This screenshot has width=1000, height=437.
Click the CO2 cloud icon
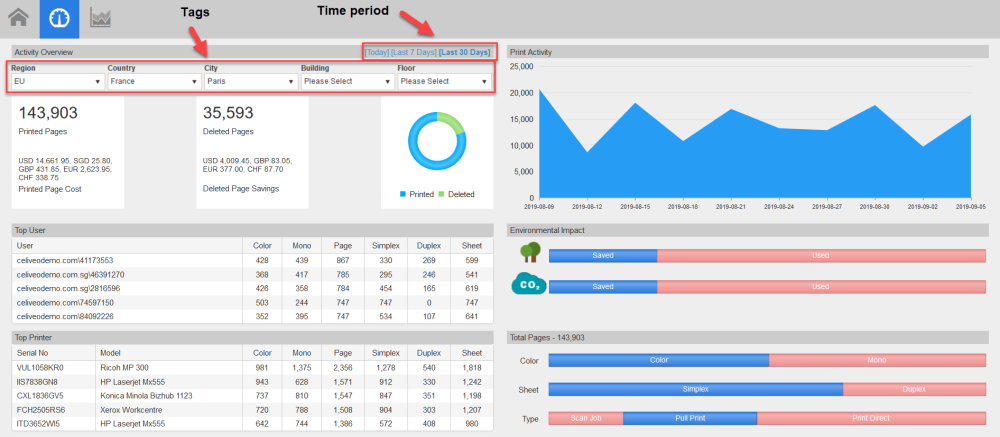tap(529, 284)
